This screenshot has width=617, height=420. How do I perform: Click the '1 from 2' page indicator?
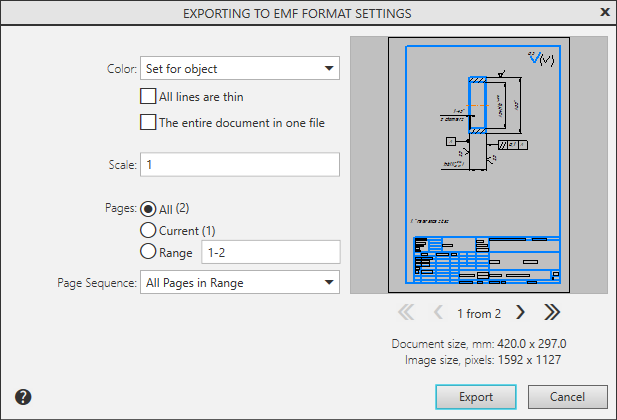[479, 313]
